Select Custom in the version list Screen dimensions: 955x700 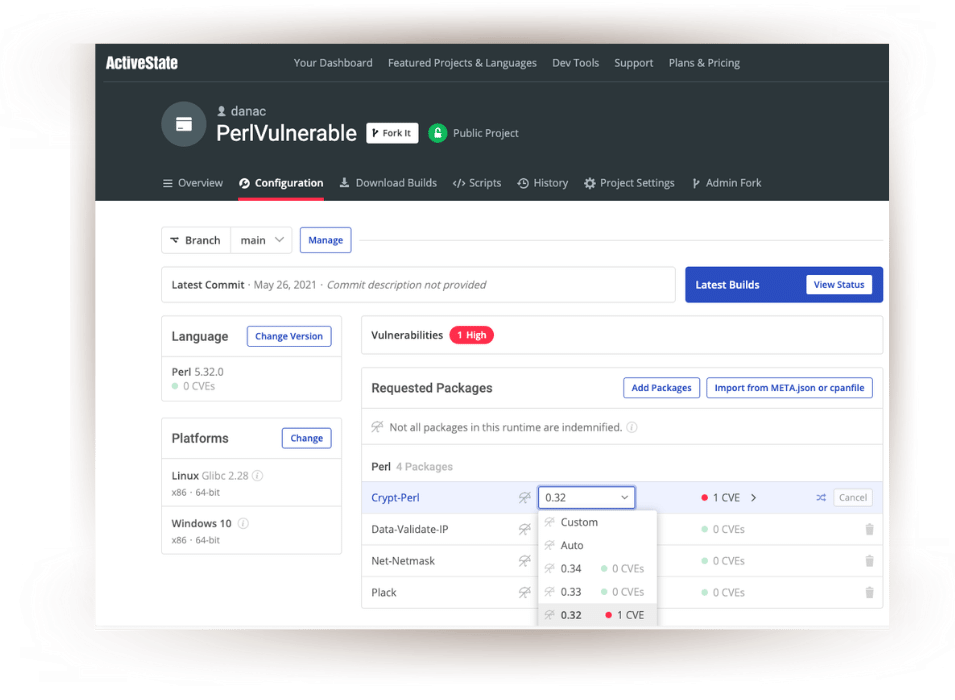coord(597,522)
